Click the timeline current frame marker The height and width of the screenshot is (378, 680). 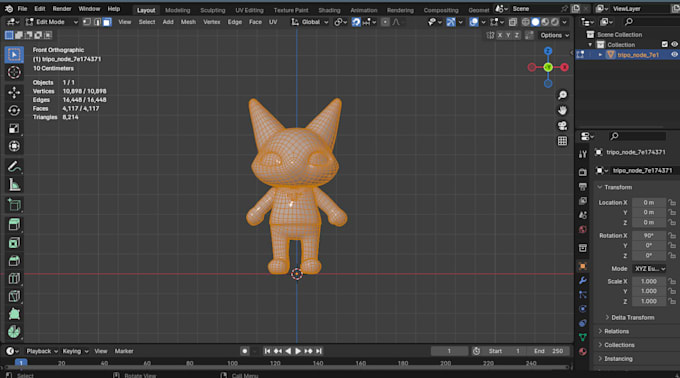[20, 363]
